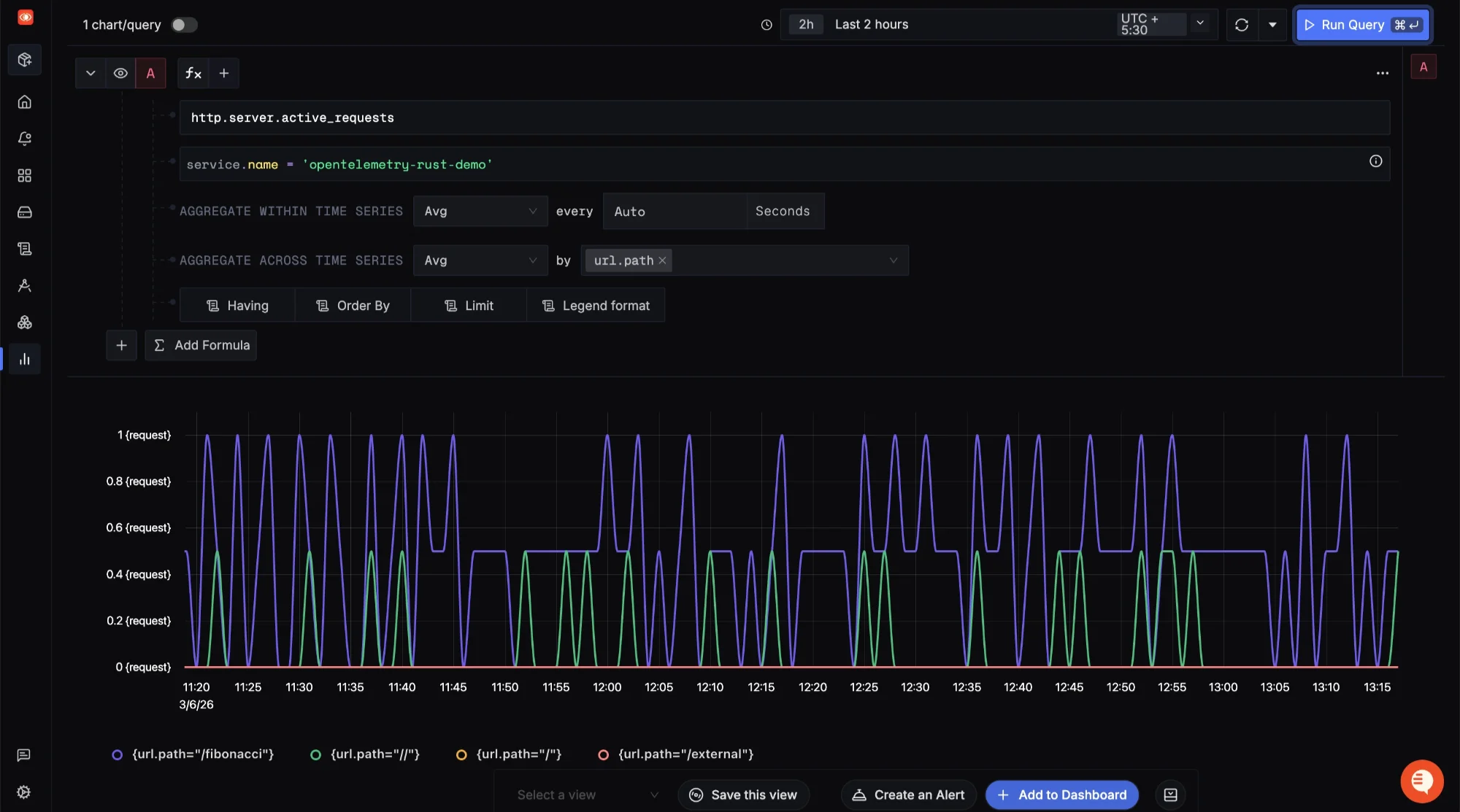This screenshot has height=812, width=1460.
Task: Open the Home icon in the sidebar
Action: click(25, 102)
